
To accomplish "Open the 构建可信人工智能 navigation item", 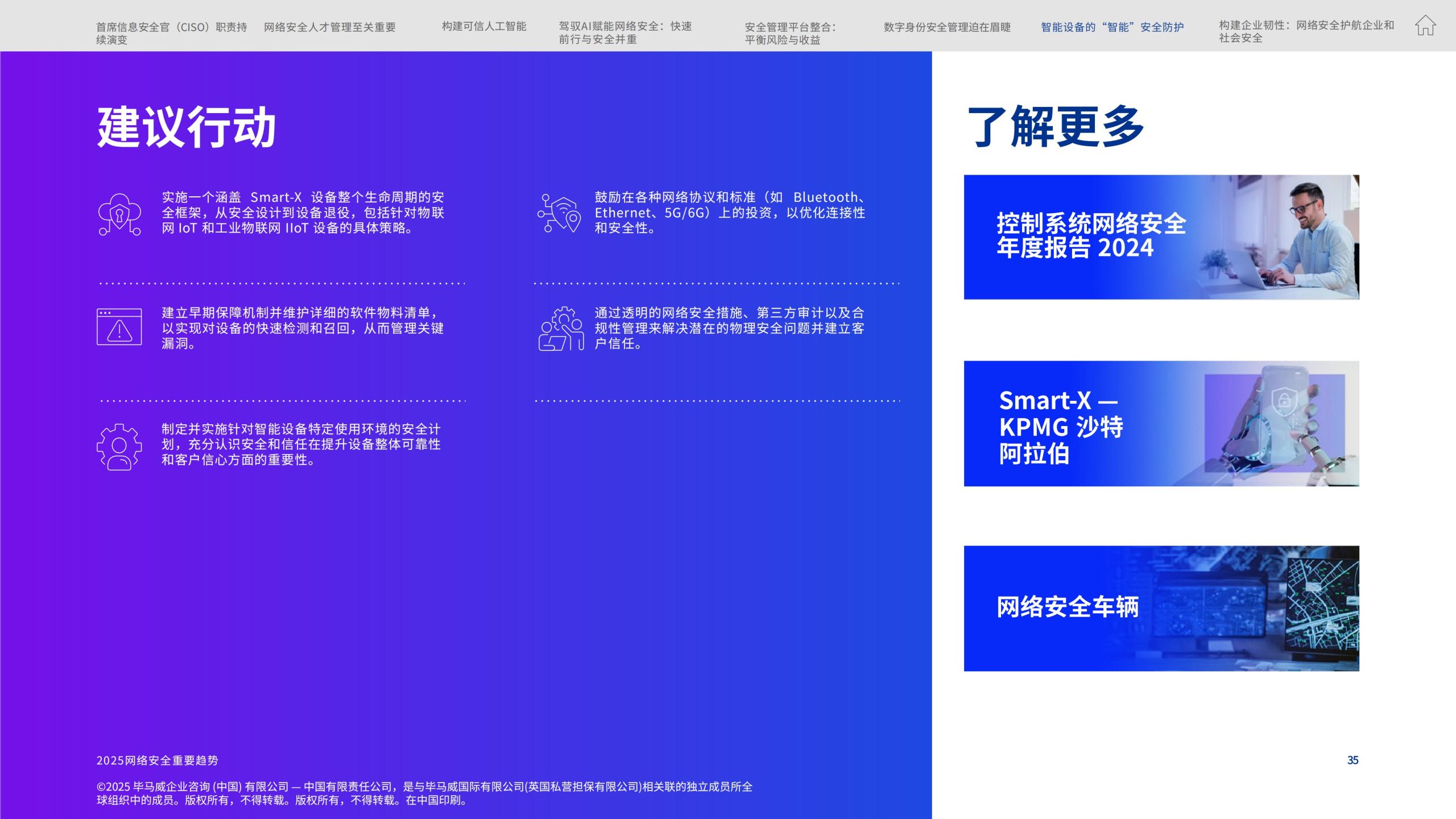I will point(484,26).
